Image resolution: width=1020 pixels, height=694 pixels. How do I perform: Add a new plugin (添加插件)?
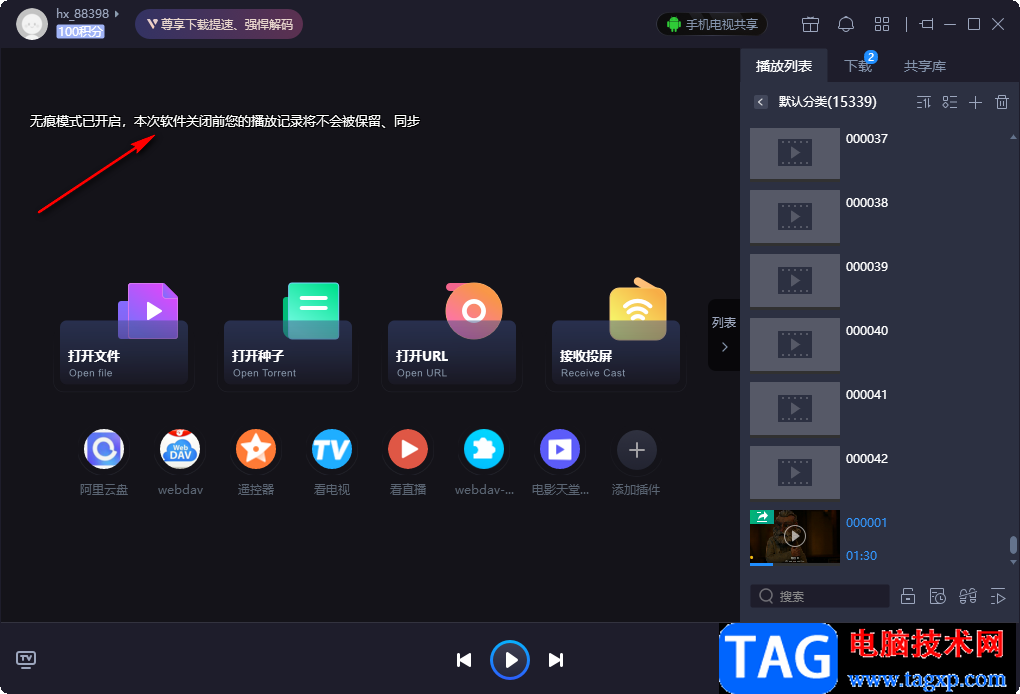(636, 449)
